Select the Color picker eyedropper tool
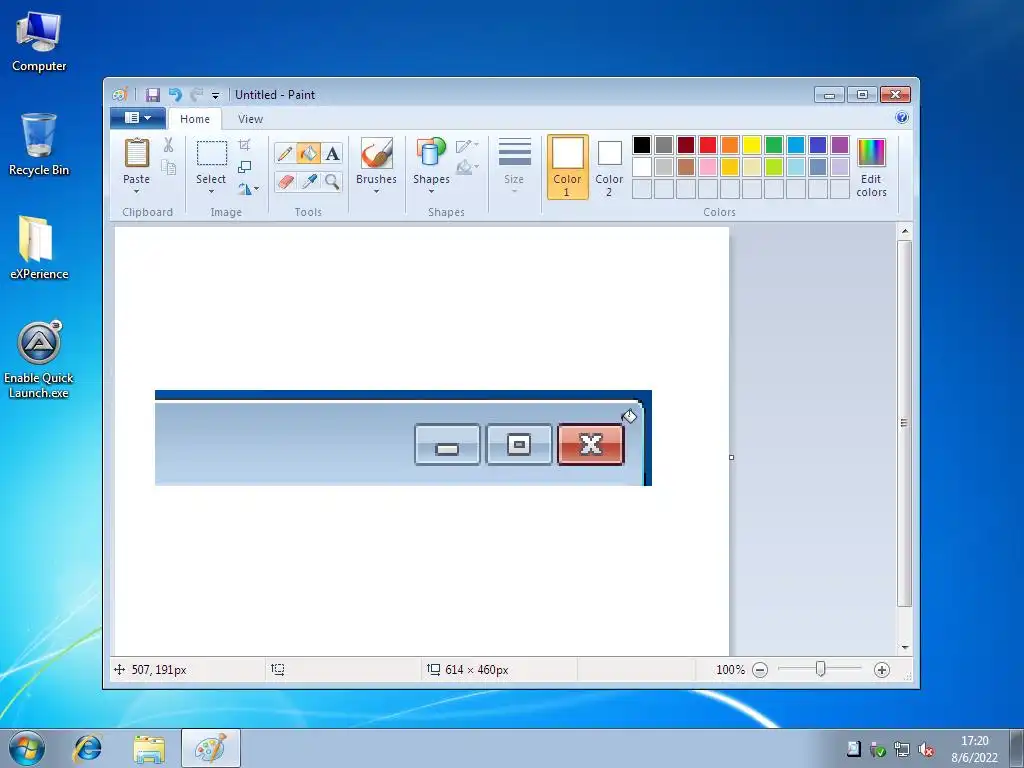The width and height of the screenshot is (1024, 768). [308, 182]
